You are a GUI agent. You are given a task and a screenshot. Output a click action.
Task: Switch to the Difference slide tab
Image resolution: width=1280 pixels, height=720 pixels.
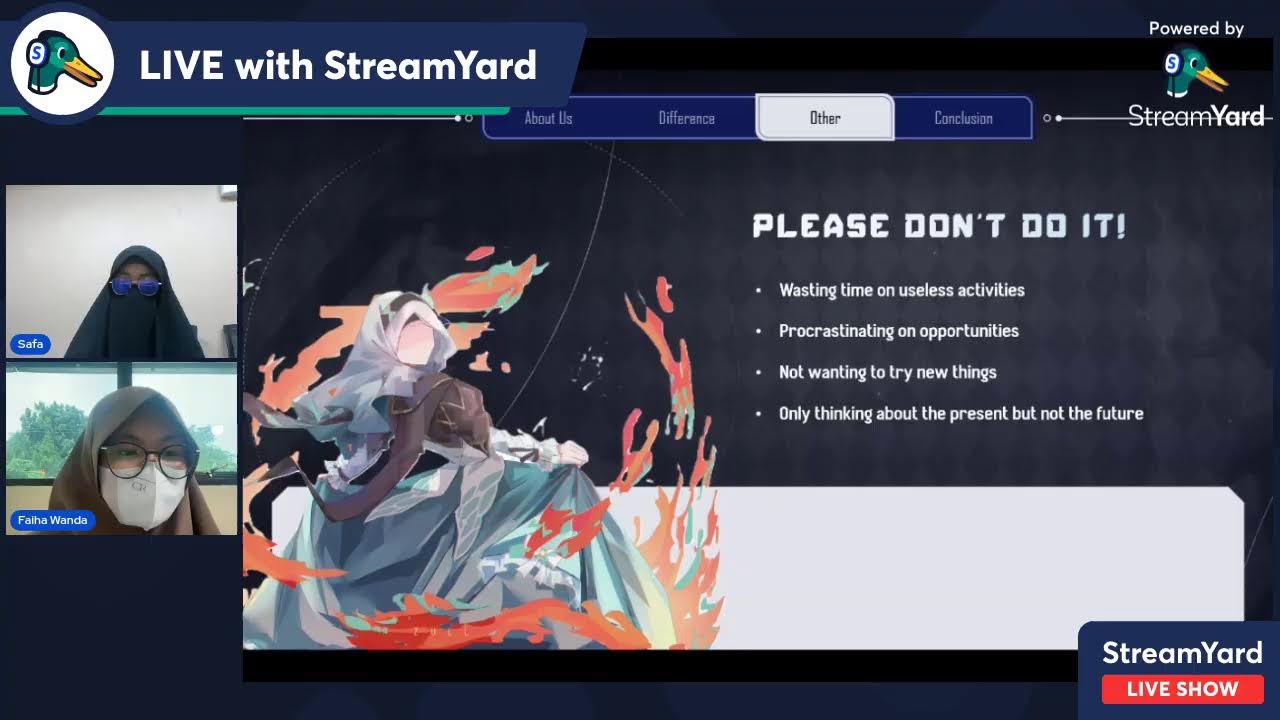687,118
